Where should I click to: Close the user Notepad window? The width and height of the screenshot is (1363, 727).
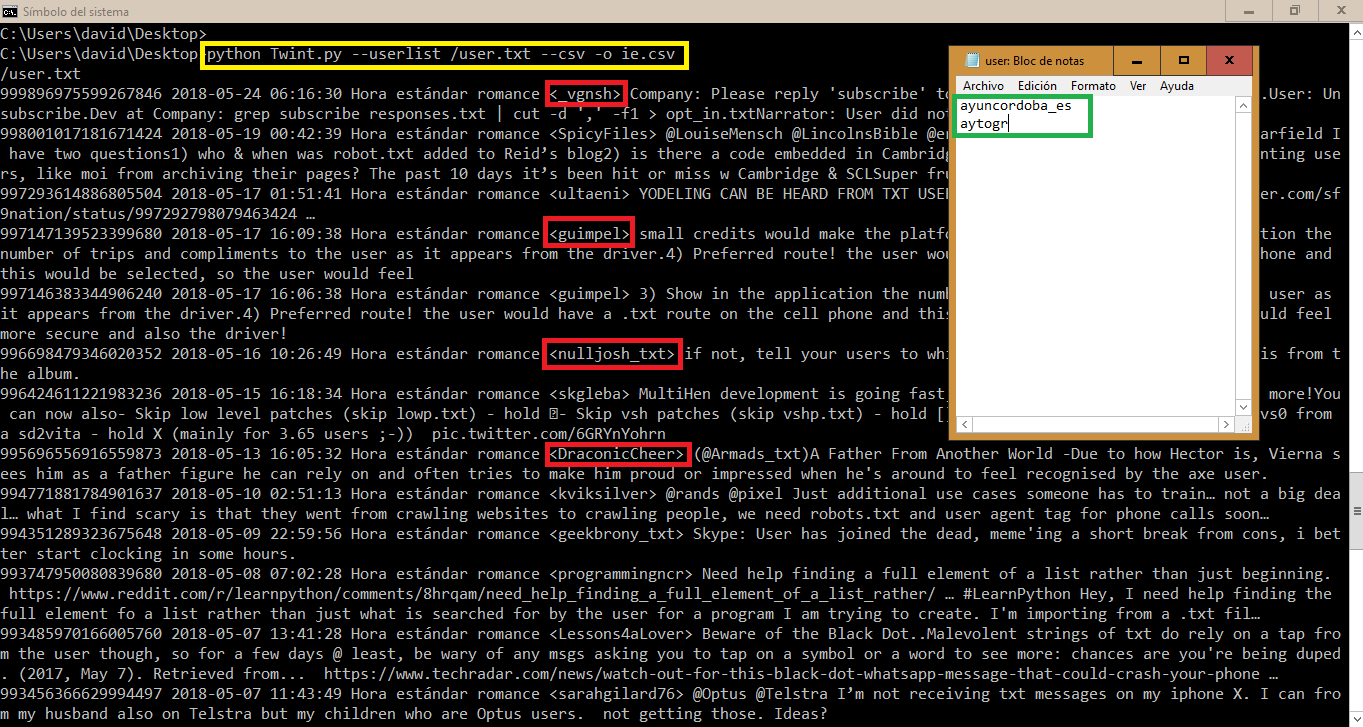click(1230, 60)
